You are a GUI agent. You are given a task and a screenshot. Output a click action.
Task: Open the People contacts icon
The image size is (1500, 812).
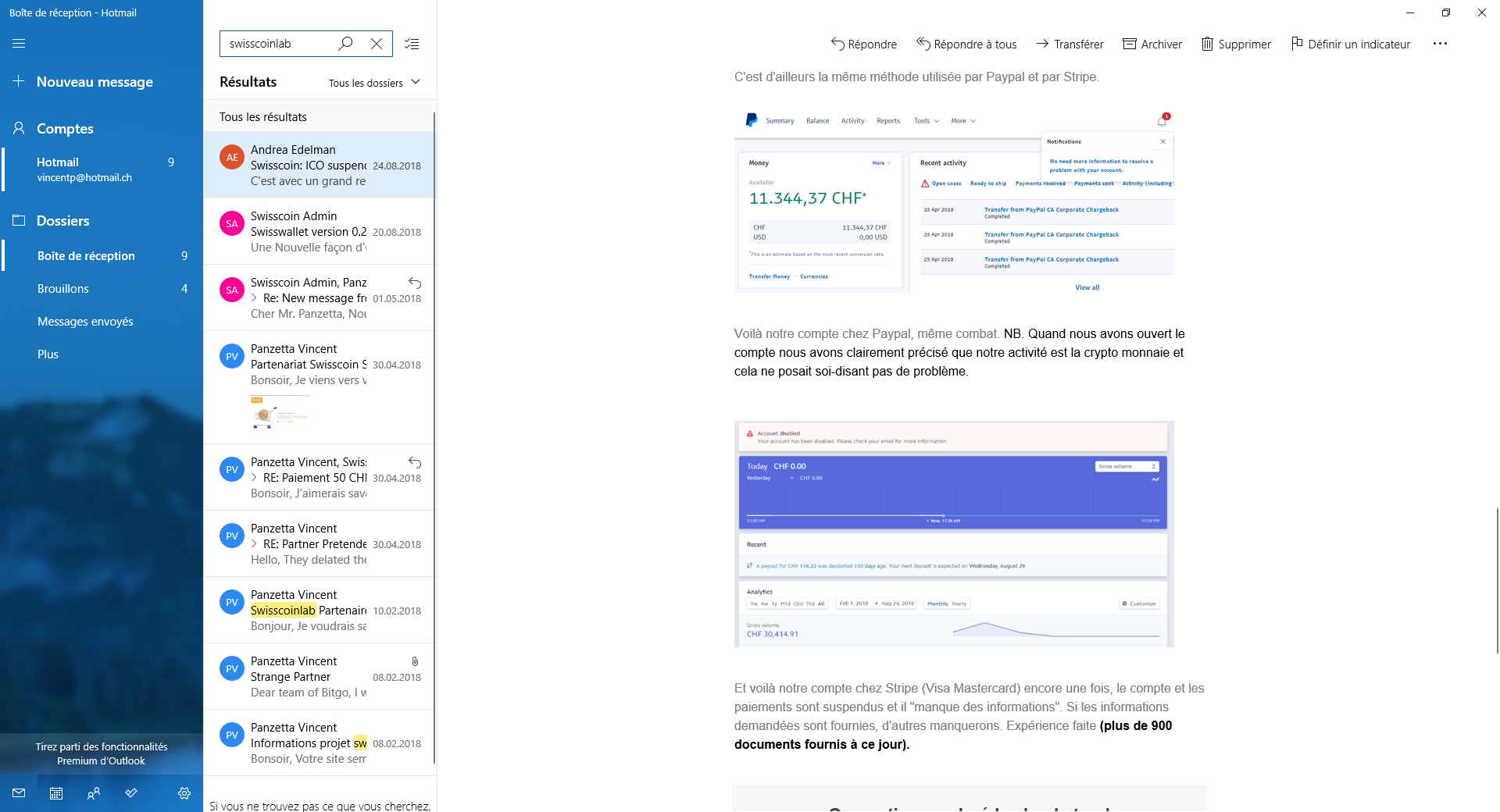point(94,793)
